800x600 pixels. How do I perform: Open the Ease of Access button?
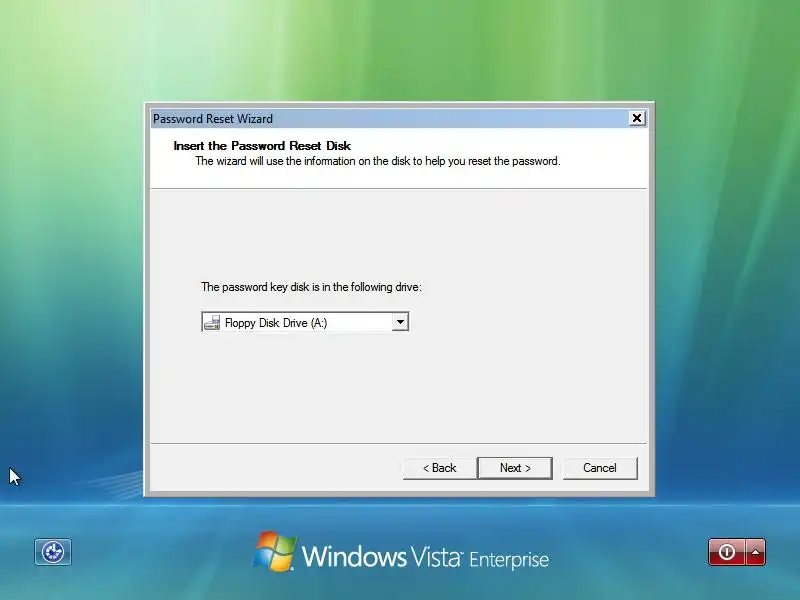click(53, 552)
